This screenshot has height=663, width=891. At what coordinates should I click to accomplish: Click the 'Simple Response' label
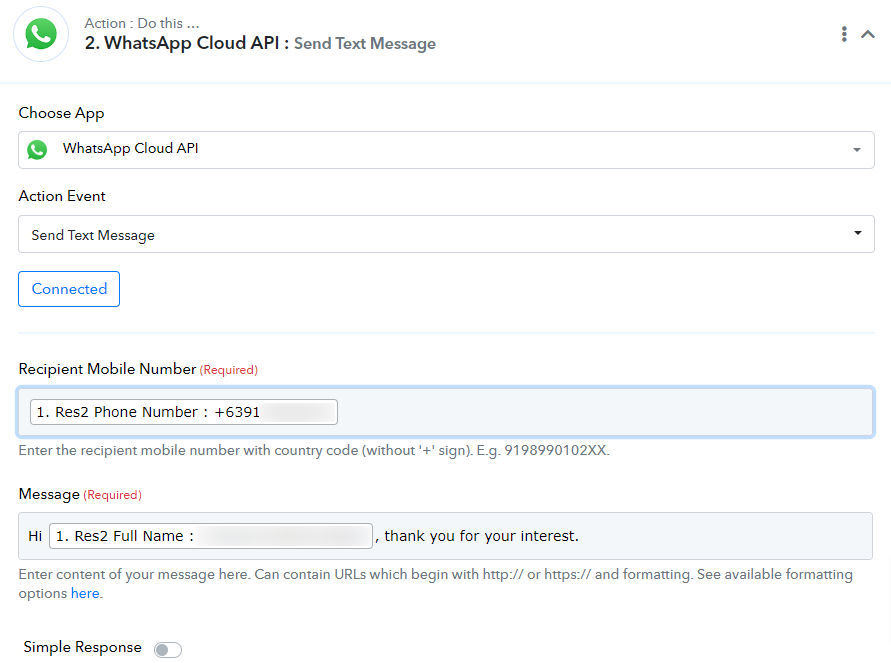coord(82,647)
